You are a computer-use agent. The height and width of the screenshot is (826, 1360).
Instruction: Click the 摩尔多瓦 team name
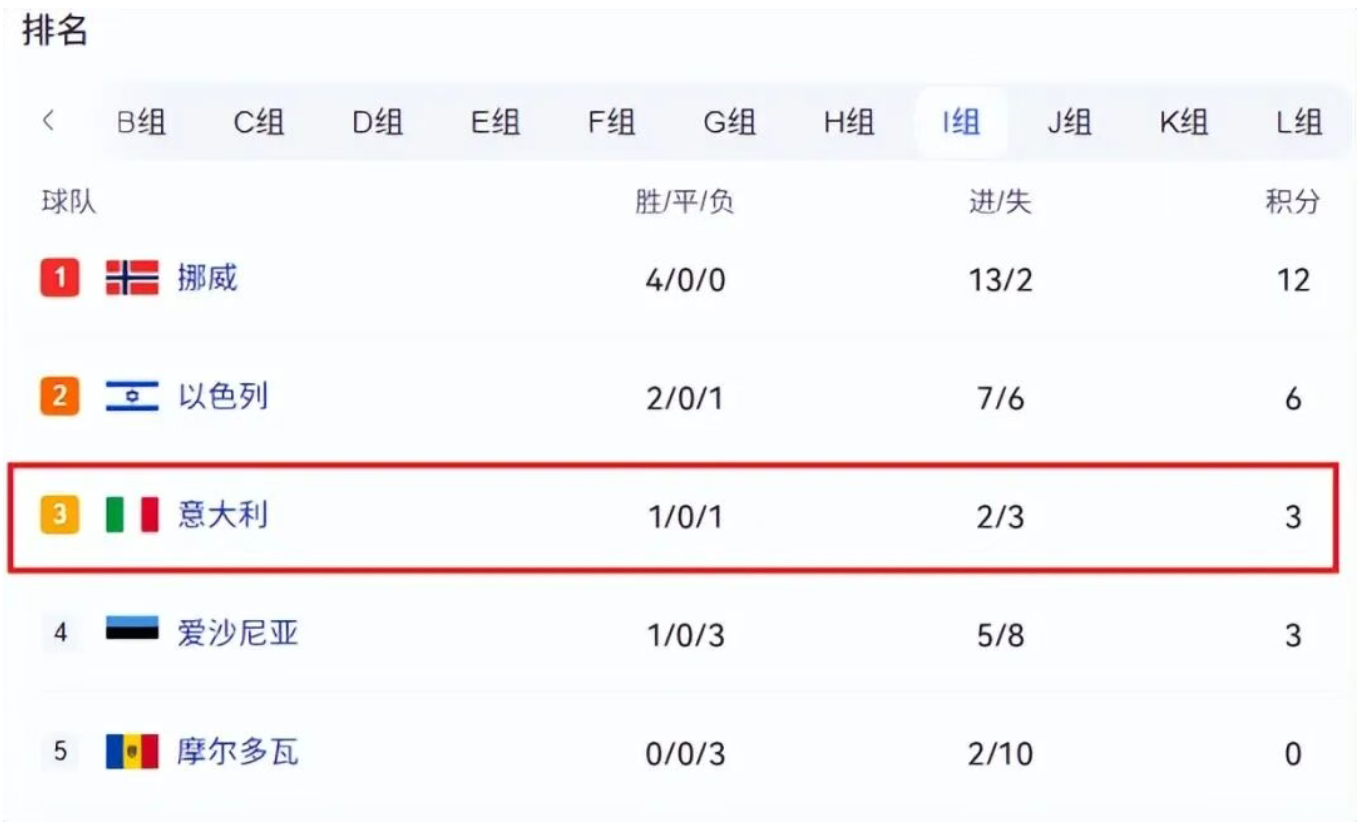click(x=238, y=751)
